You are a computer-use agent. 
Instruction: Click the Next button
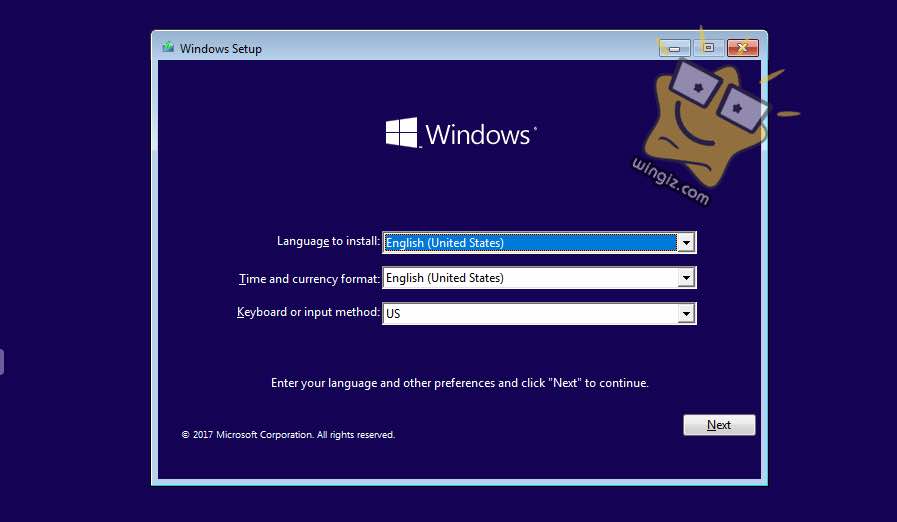(719, 425)
